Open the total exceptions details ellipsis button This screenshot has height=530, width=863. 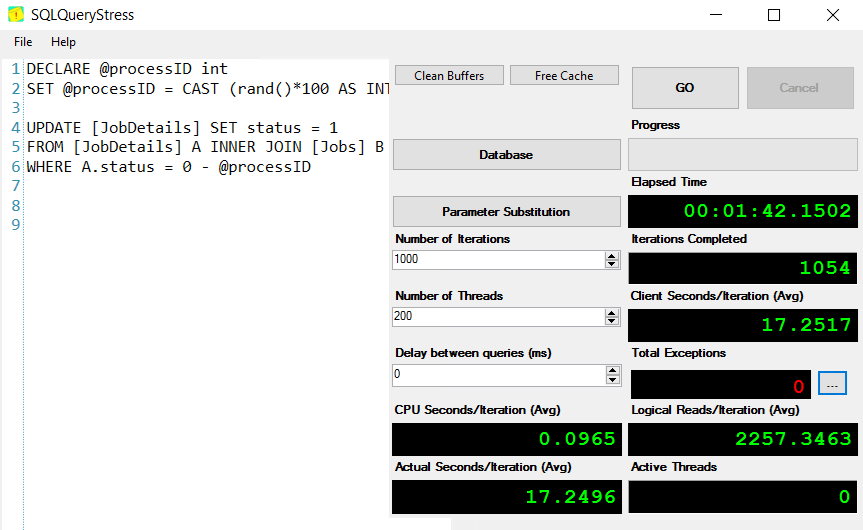pos(832,384)
